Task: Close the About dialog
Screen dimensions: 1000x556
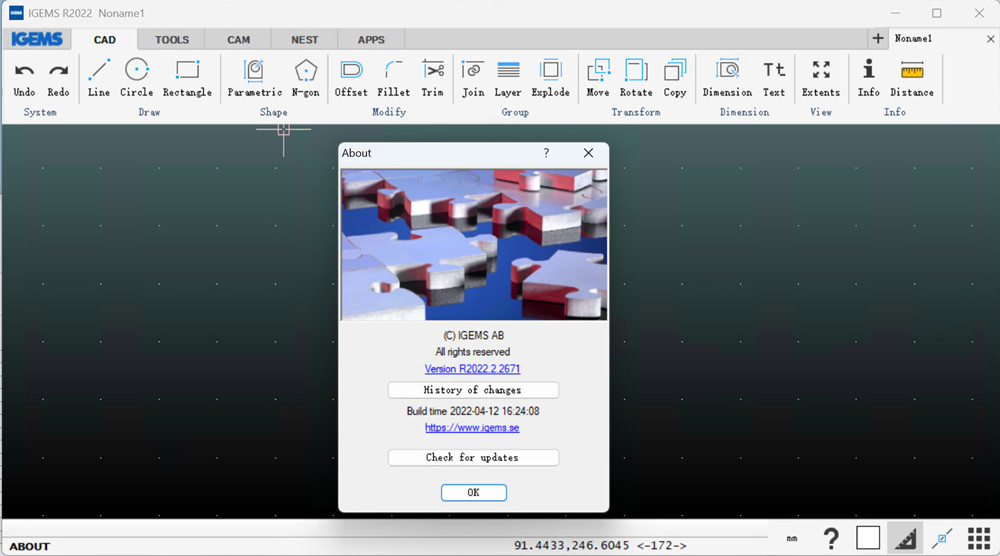Action: pos(588,153)
